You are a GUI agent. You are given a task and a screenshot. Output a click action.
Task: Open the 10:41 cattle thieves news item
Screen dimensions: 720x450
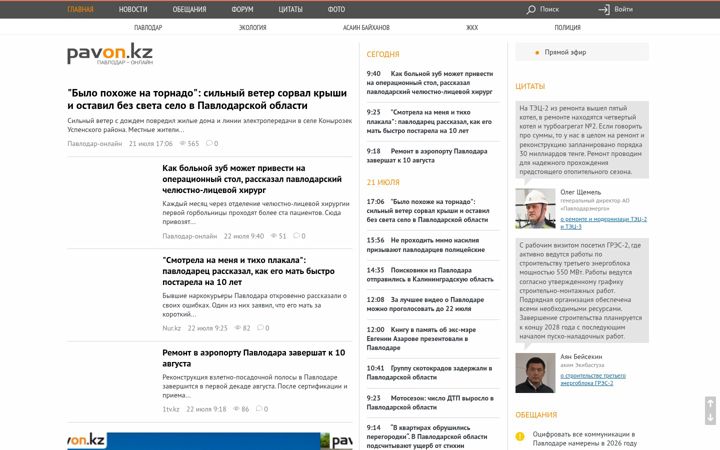[429, 372]
